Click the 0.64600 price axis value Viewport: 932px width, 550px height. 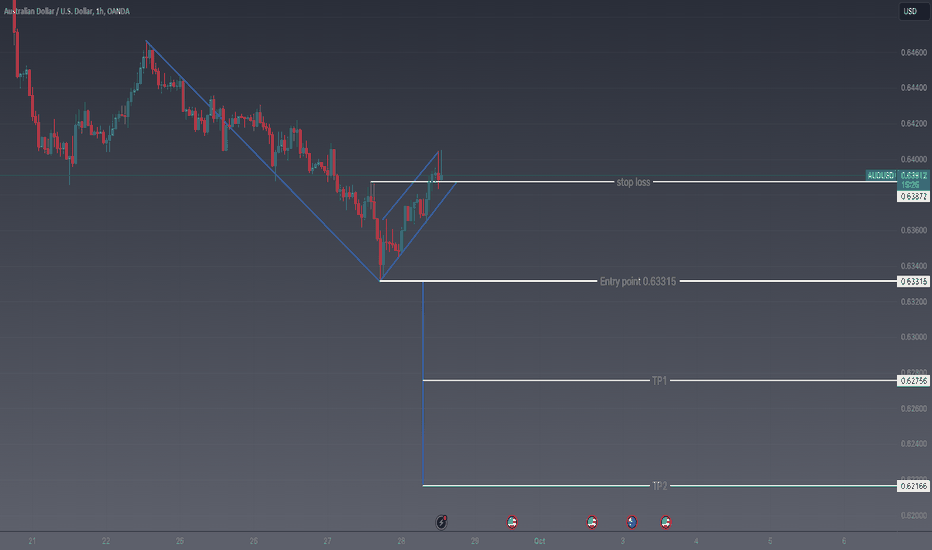point(914,52)
